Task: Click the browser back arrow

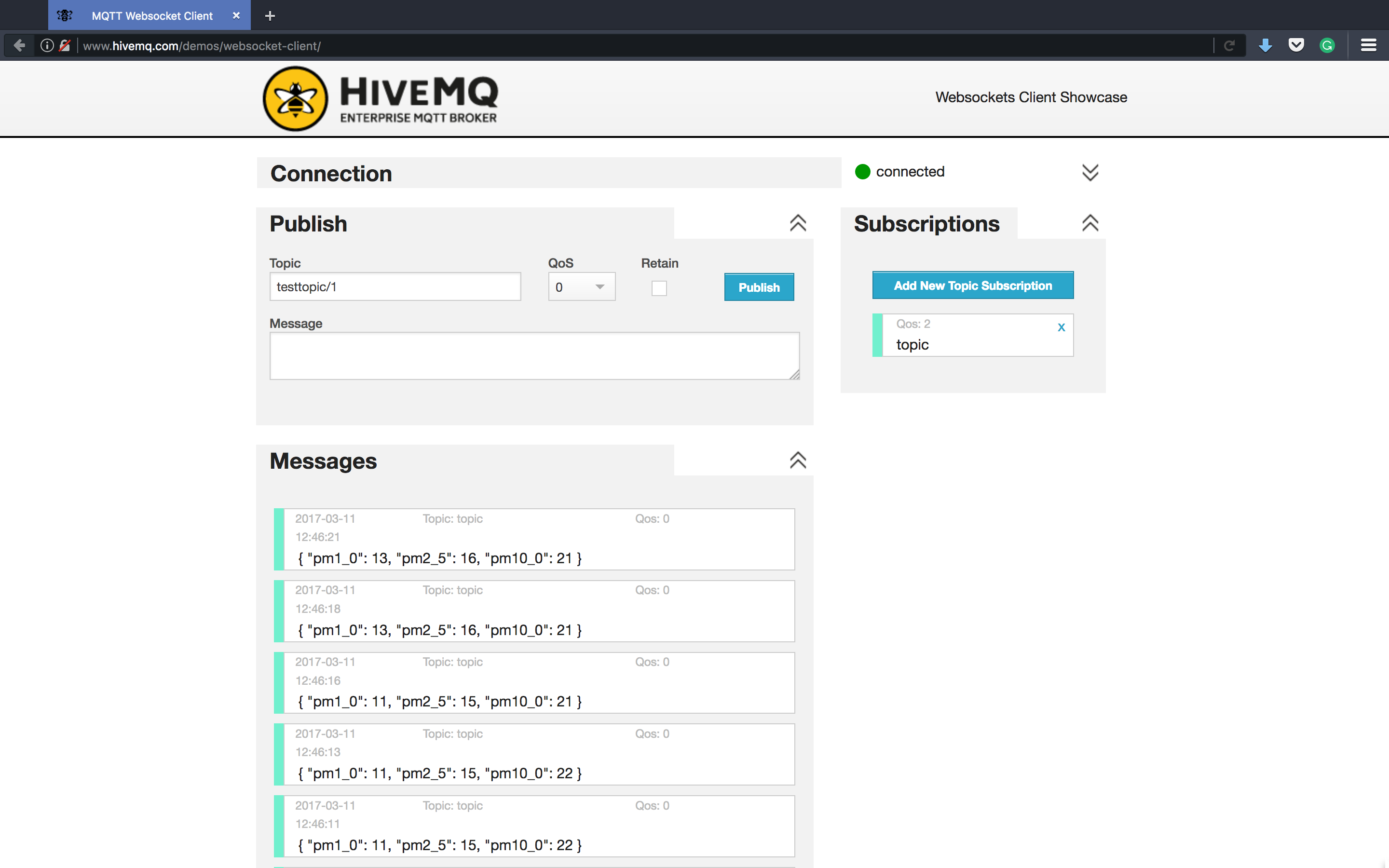Action: click(x=19, y=45)
